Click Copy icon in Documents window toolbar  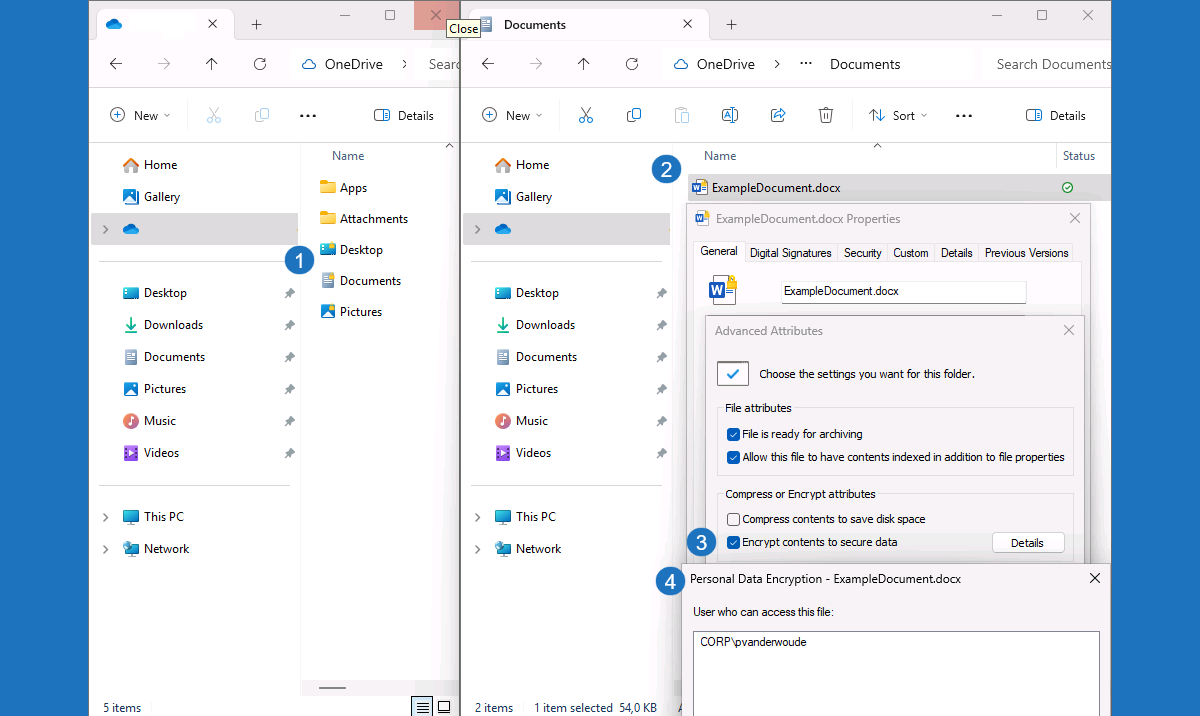coord(634,115)
